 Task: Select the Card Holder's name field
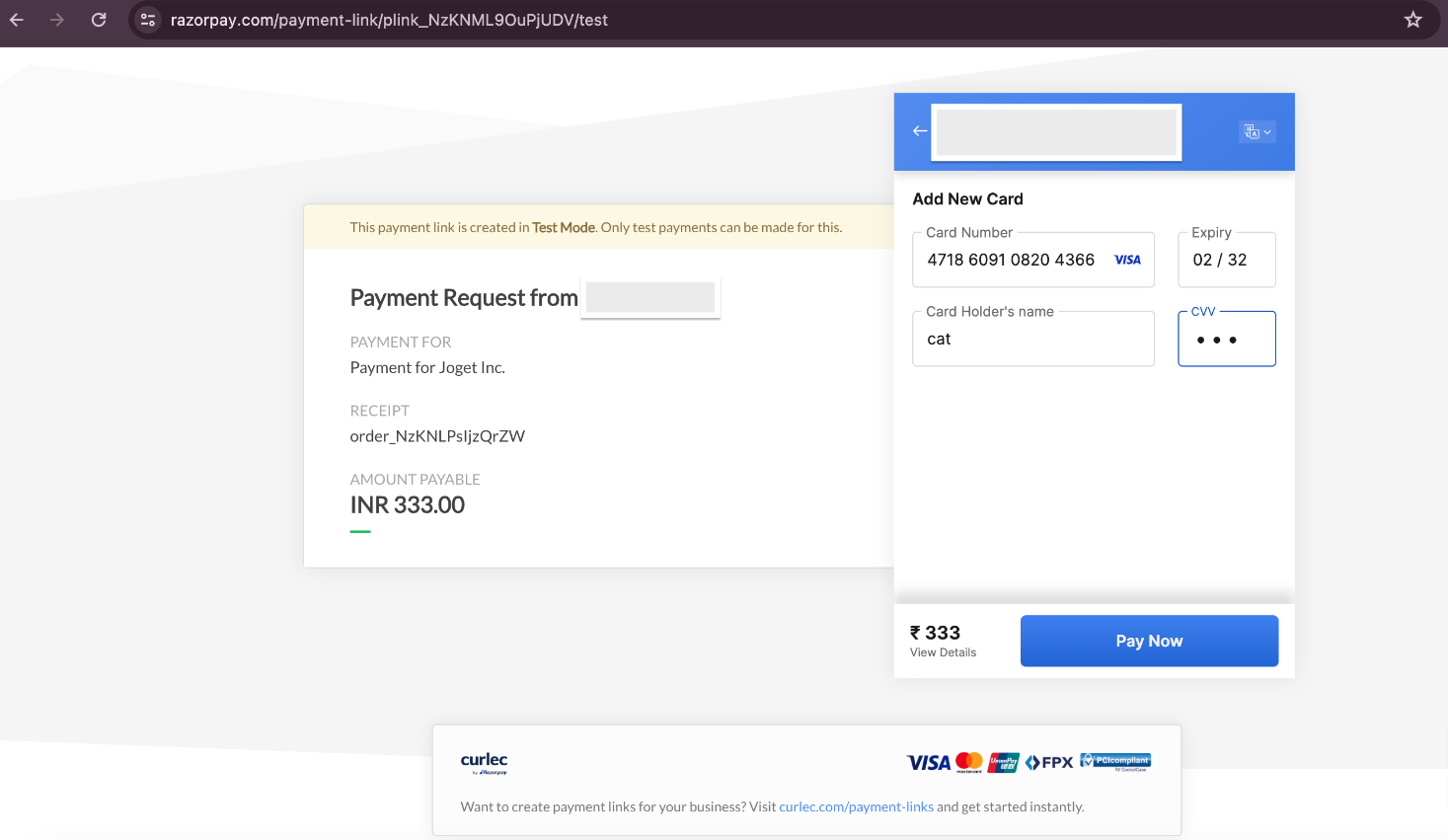(x=1032, y=340)
